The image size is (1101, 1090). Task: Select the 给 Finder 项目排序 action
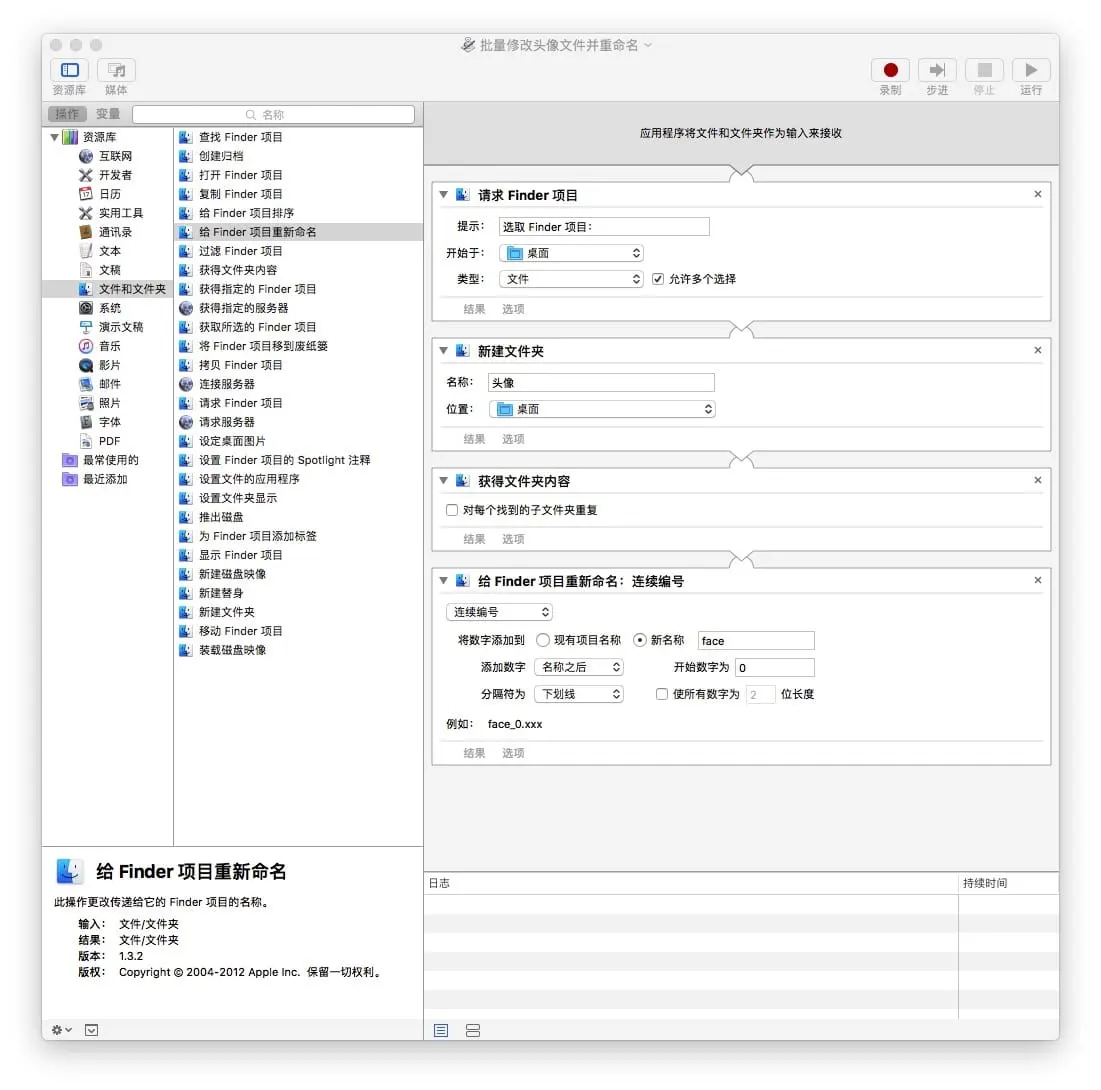pos(298,213)
